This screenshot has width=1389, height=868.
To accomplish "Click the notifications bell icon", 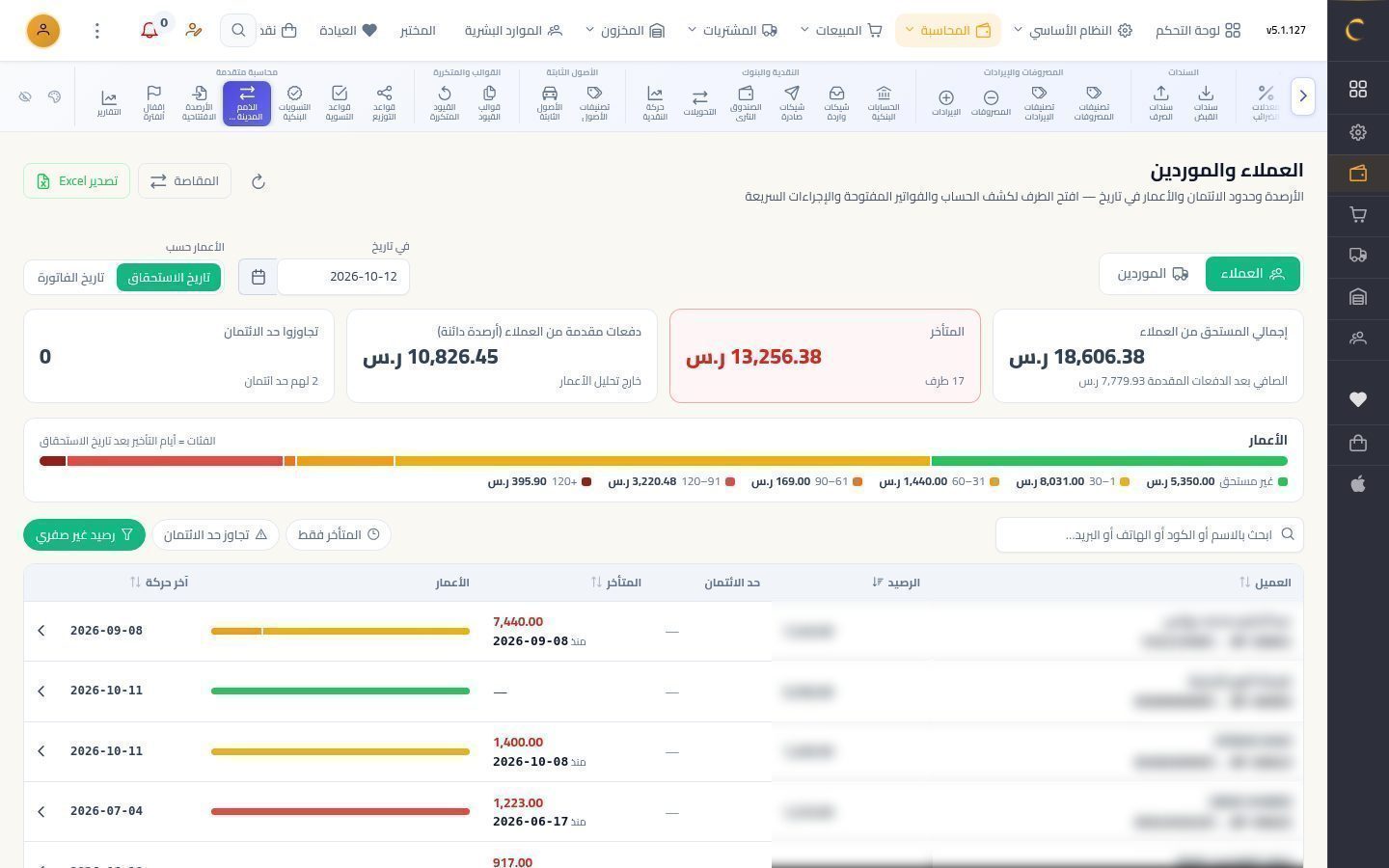I will coord(150,31).
